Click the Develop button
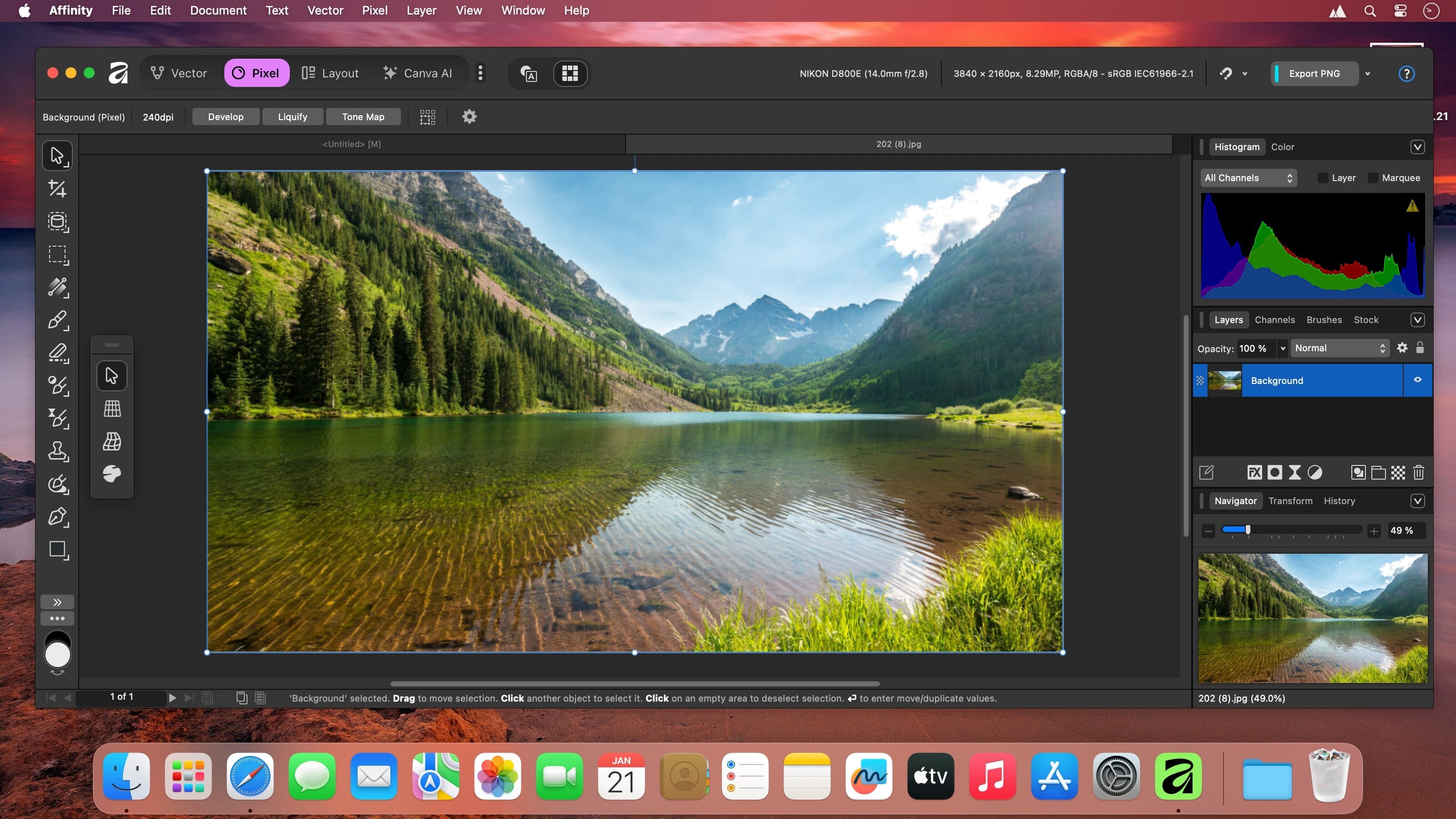The width and height of the screenshot is (1456, 819). click(x=226, y=117)
